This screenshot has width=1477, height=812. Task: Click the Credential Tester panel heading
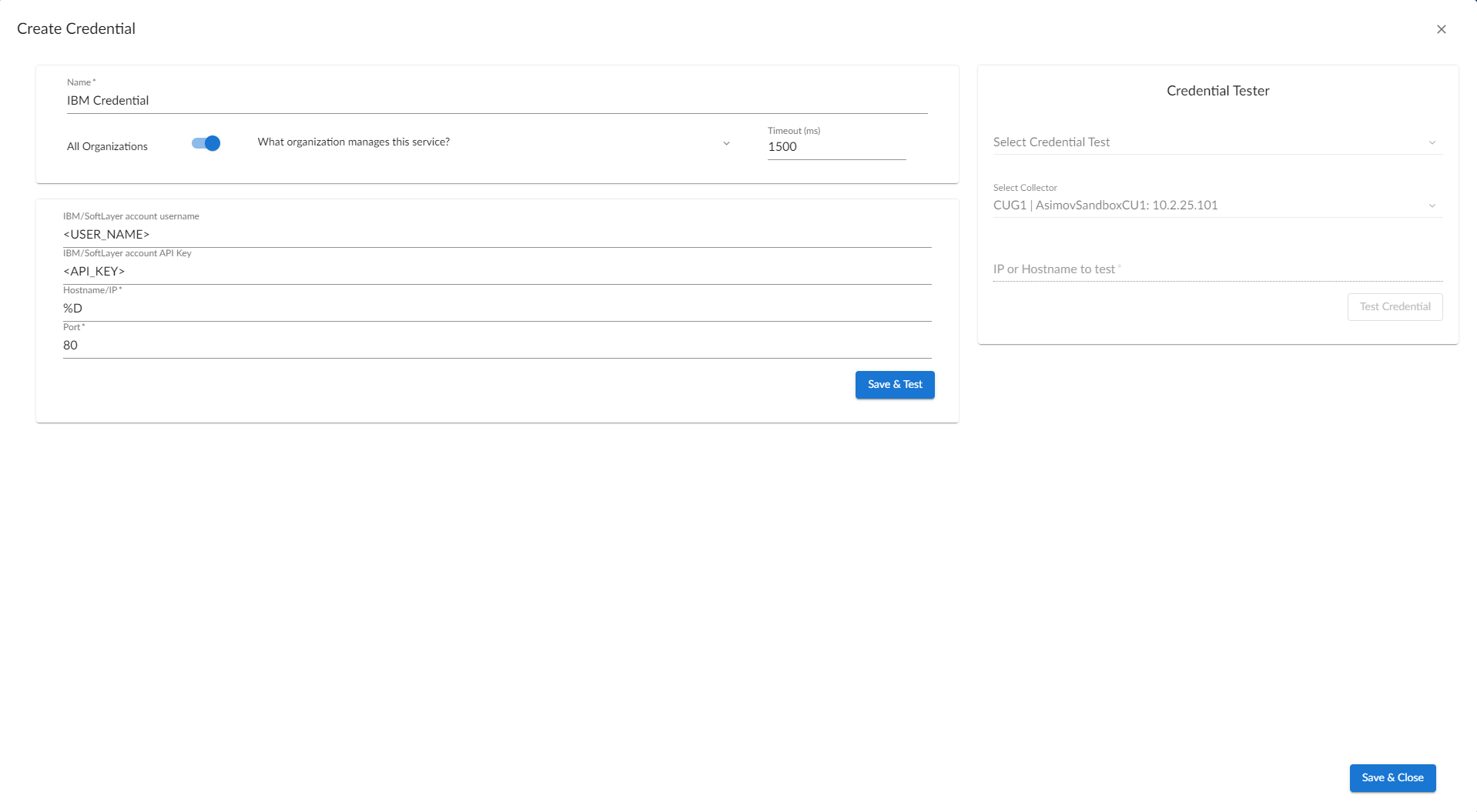(x=1217, y=91)
